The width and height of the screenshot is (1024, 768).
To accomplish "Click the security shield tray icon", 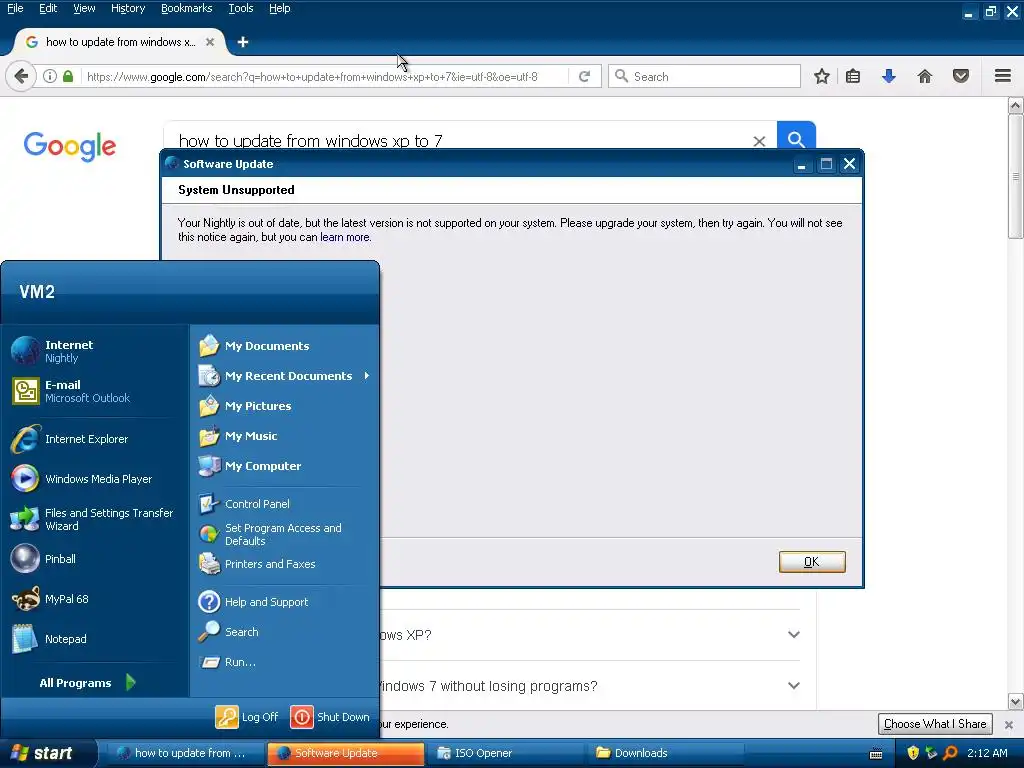I will pos(913,753).
